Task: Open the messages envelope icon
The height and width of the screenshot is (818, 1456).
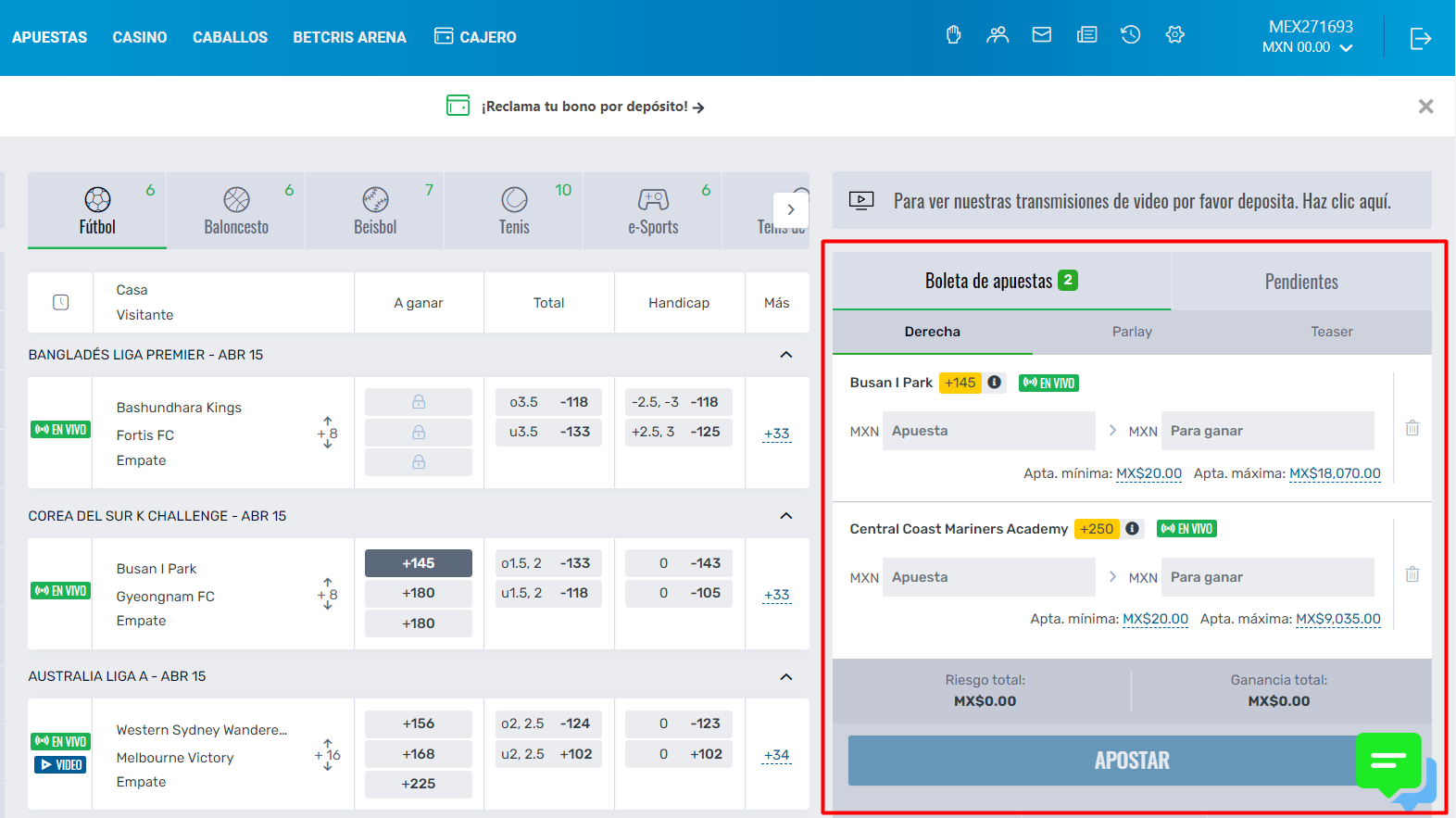Action: point(1042,35)
